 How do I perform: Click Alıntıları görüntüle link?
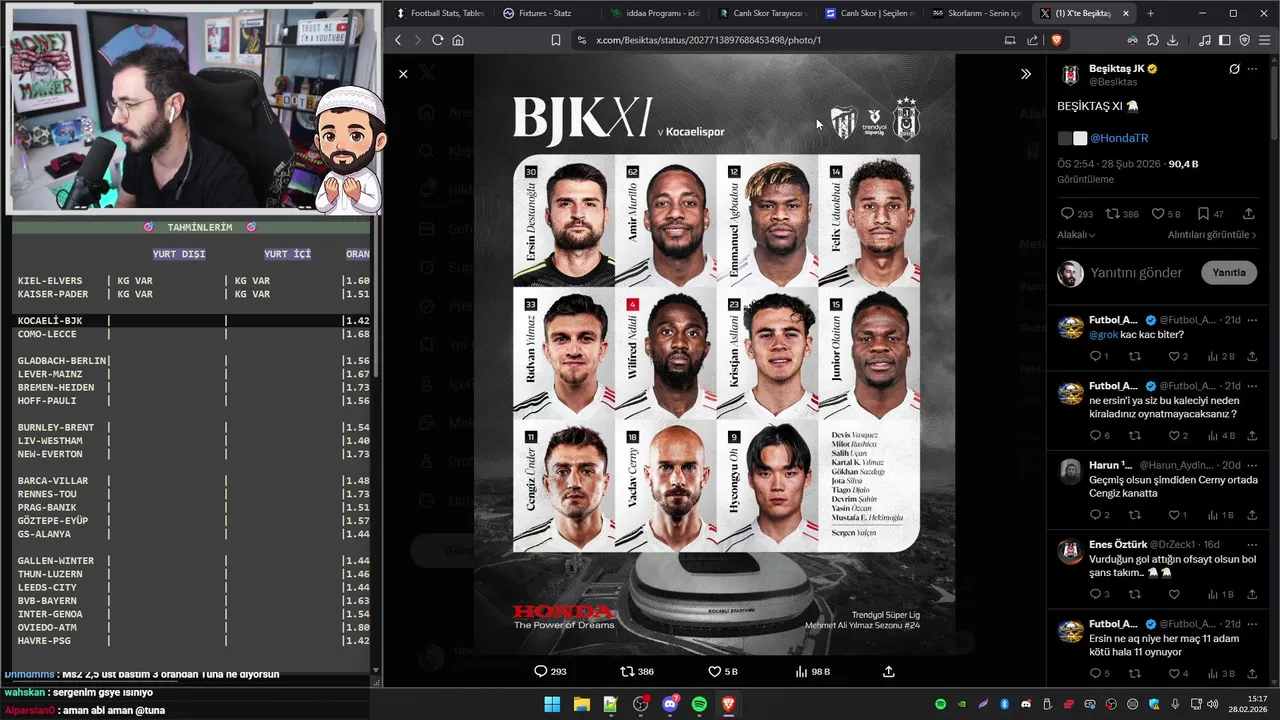point(1212,235)
